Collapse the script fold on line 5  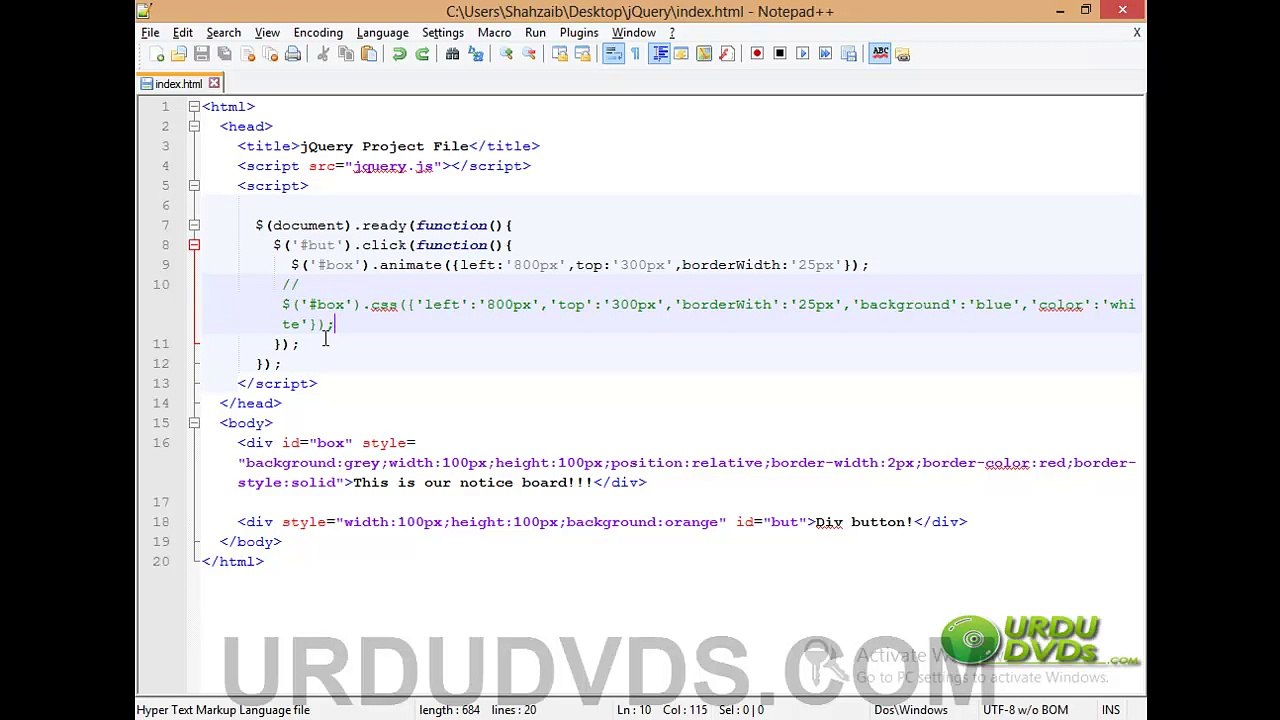click(x=194, y=186)
